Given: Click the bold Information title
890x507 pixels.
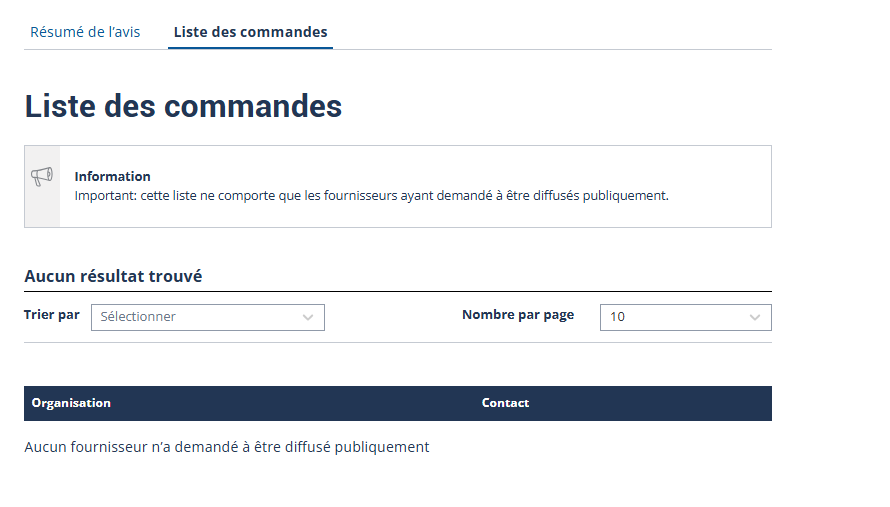Looking at the screenshot, I should (112, 177).
